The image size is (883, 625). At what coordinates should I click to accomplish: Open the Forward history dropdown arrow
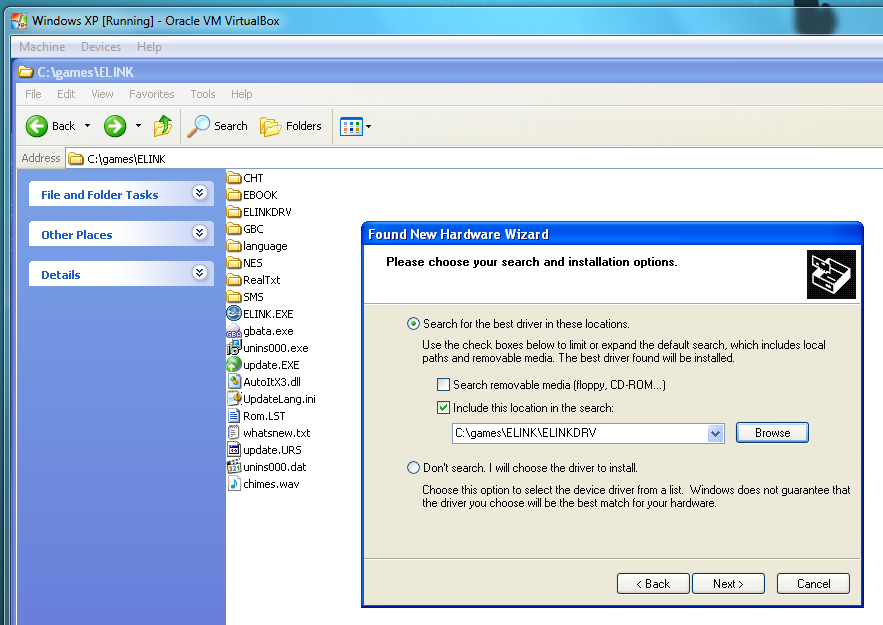139,126
